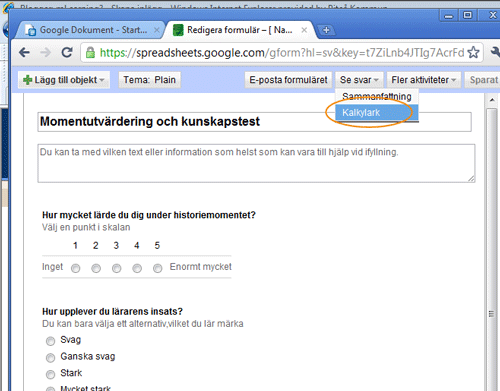The image size is (500, 391).
Task: Minimize the browser window
Action: 449,15
